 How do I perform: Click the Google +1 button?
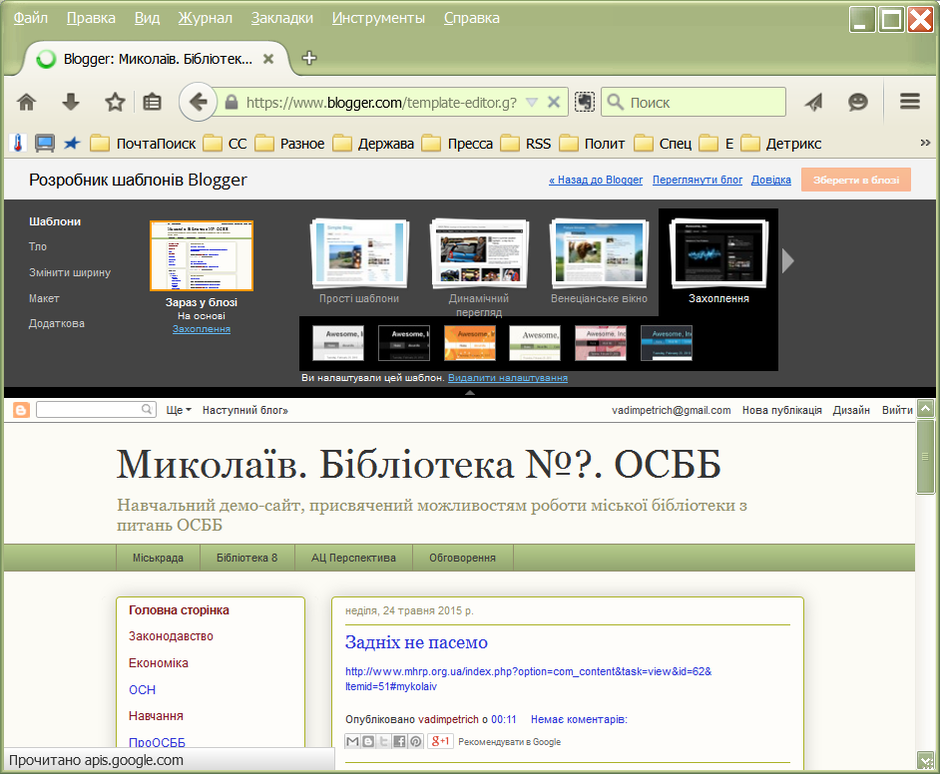coord(441,742)
